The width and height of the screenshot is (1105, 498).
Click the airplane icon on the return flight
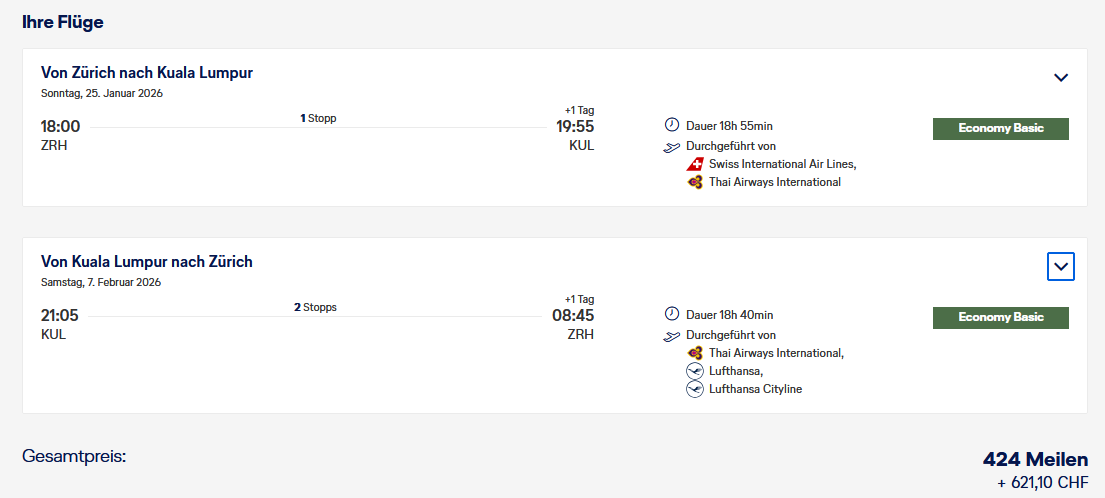(672, 336)
